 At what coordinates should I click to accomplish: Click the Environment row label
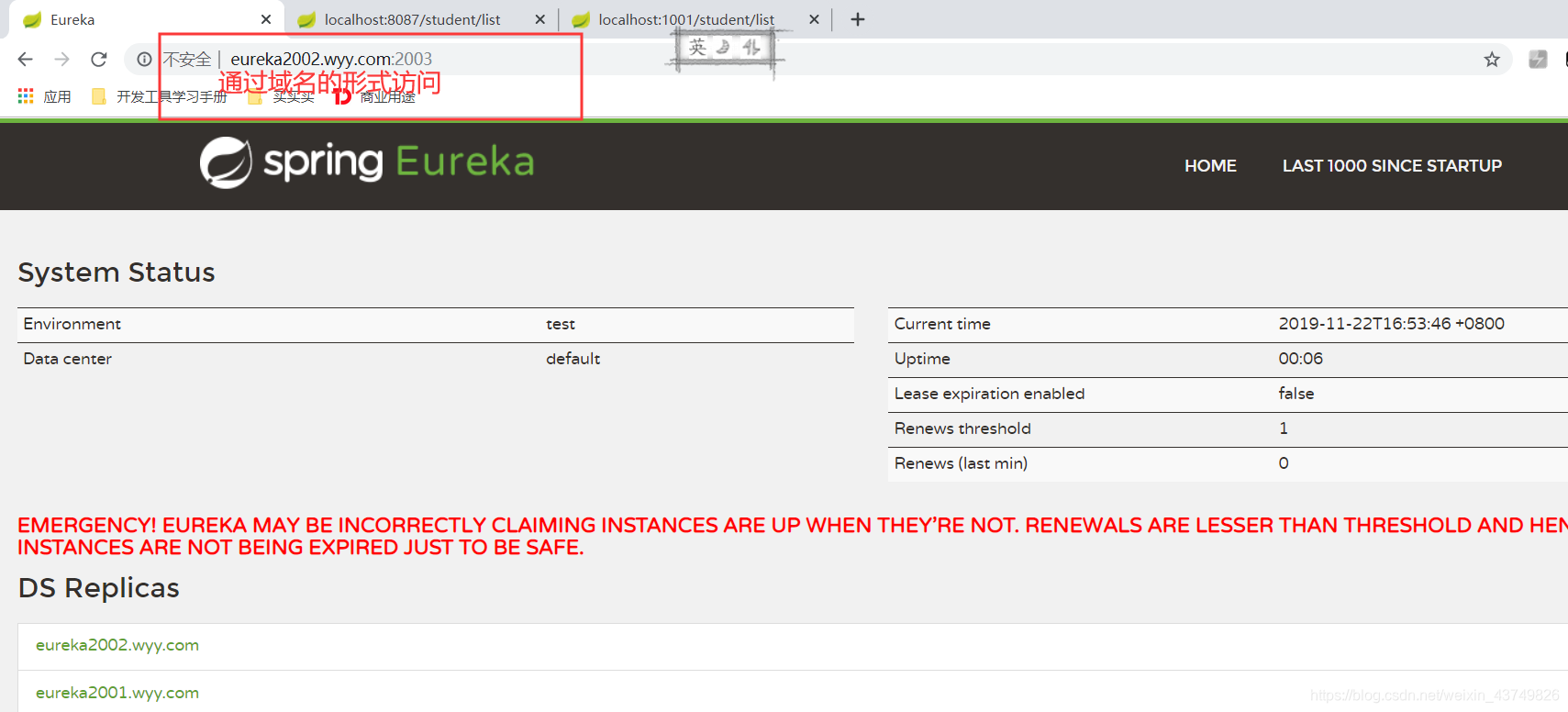72,324
